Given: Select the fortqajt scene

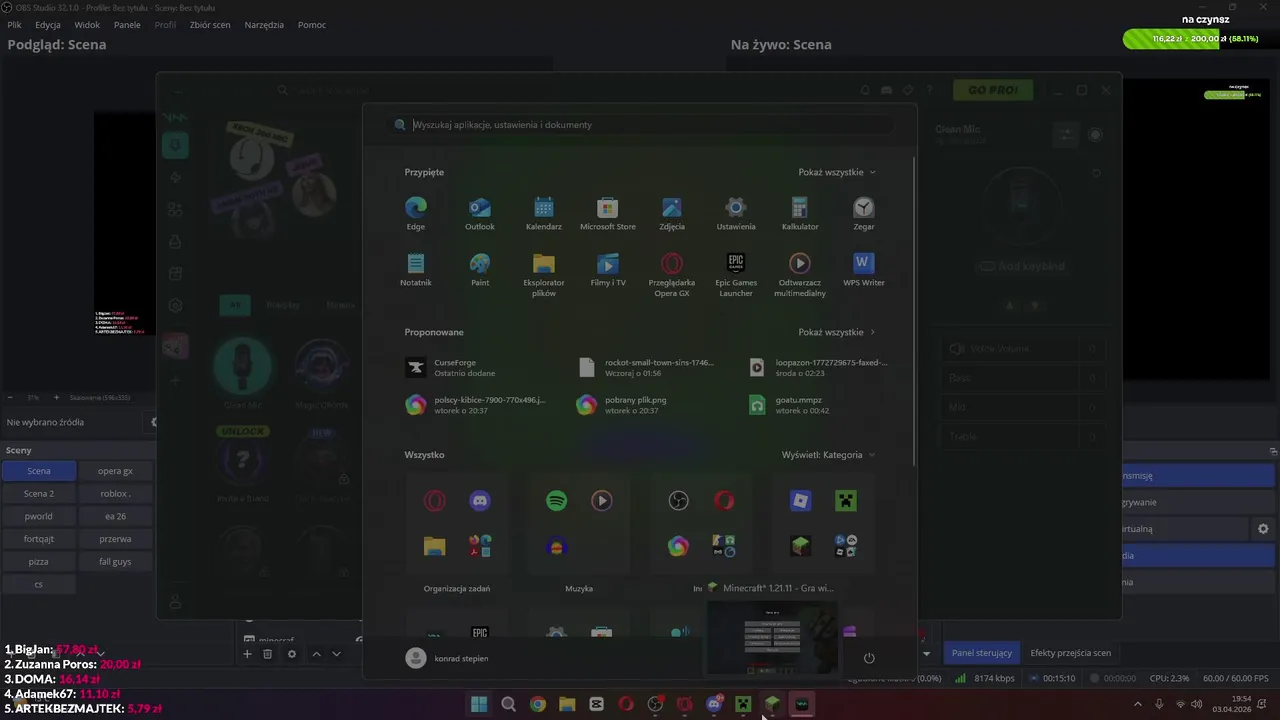Looking at the screenshot, I should 39,539.
